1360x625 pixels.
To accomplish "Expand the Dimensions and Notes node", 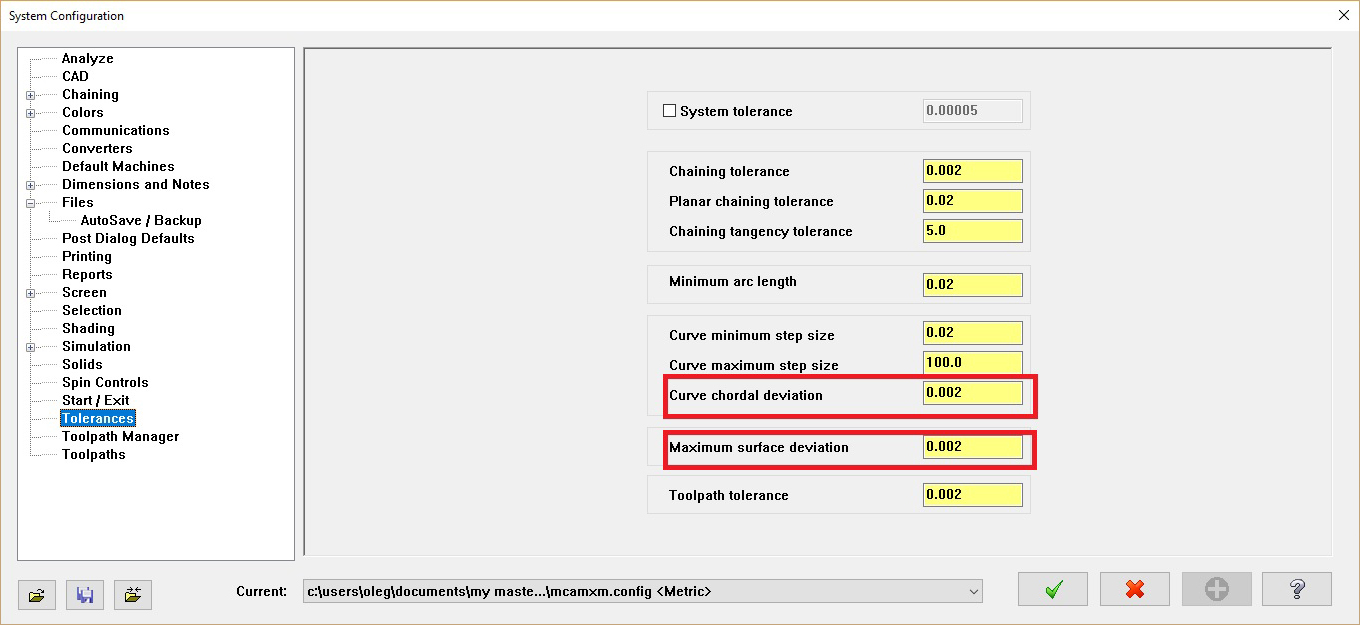I will click(x=31, y=185).
